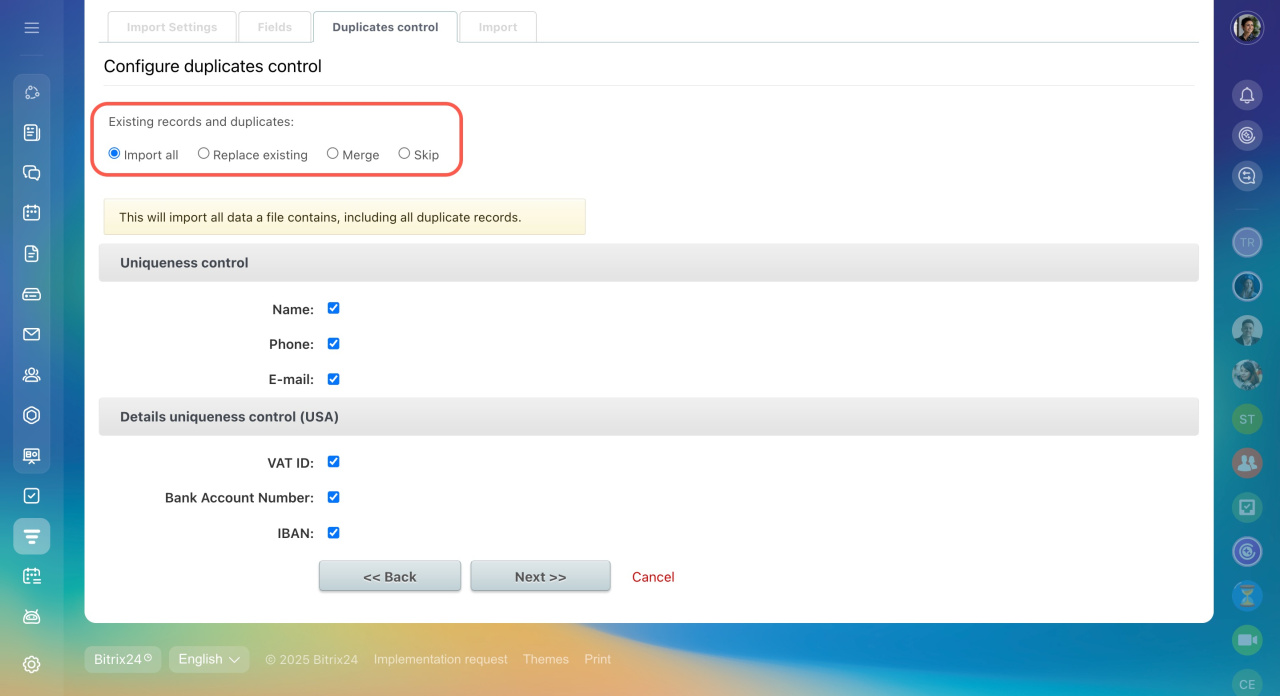Click the spiral icon below the bell
The width and height of the screenshot is (1280, 696).
tap(1247, 135)
